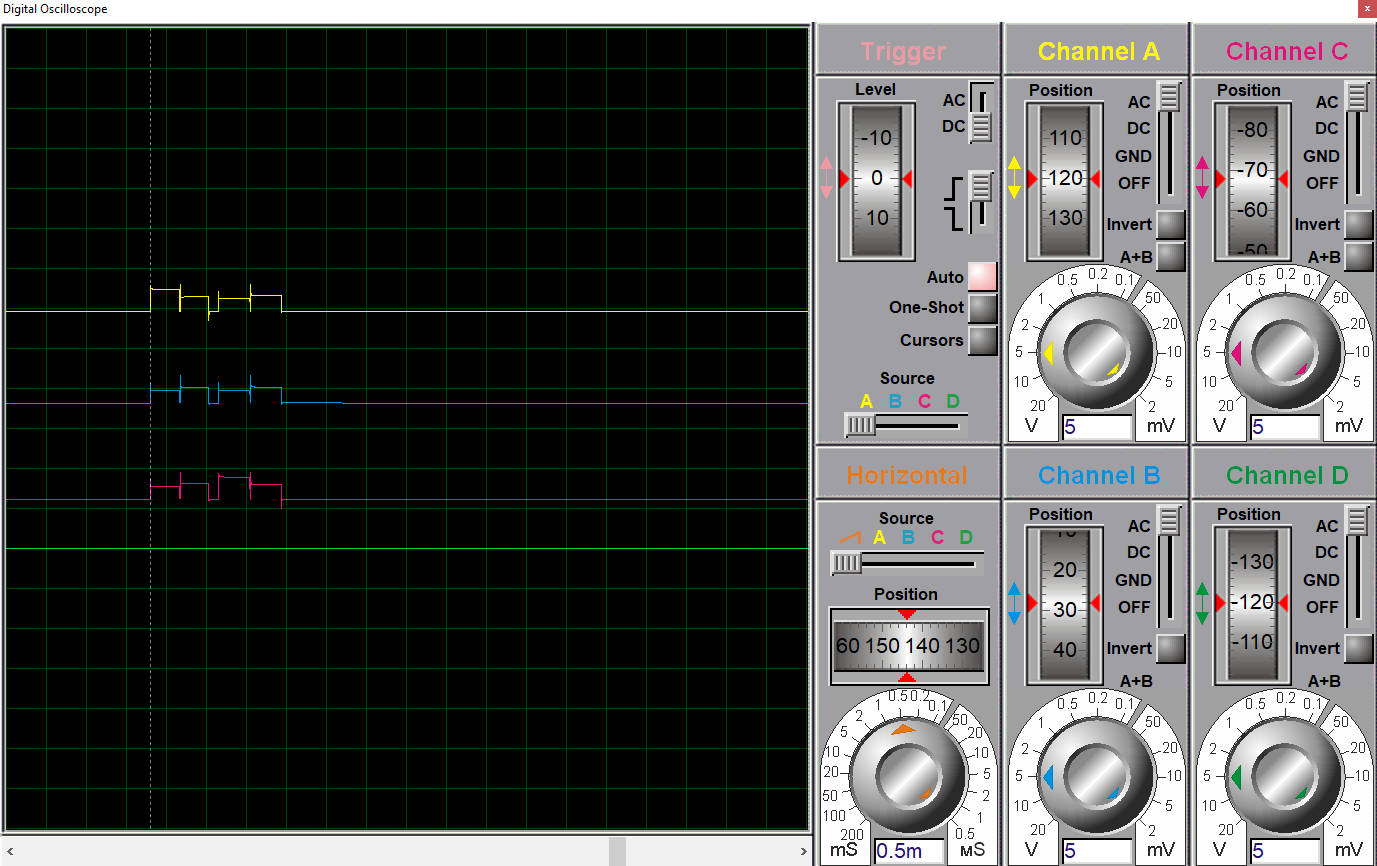1377x866 pixels.
Task: Click the Horizontal Position dial
Action: [x=908, y=646]
